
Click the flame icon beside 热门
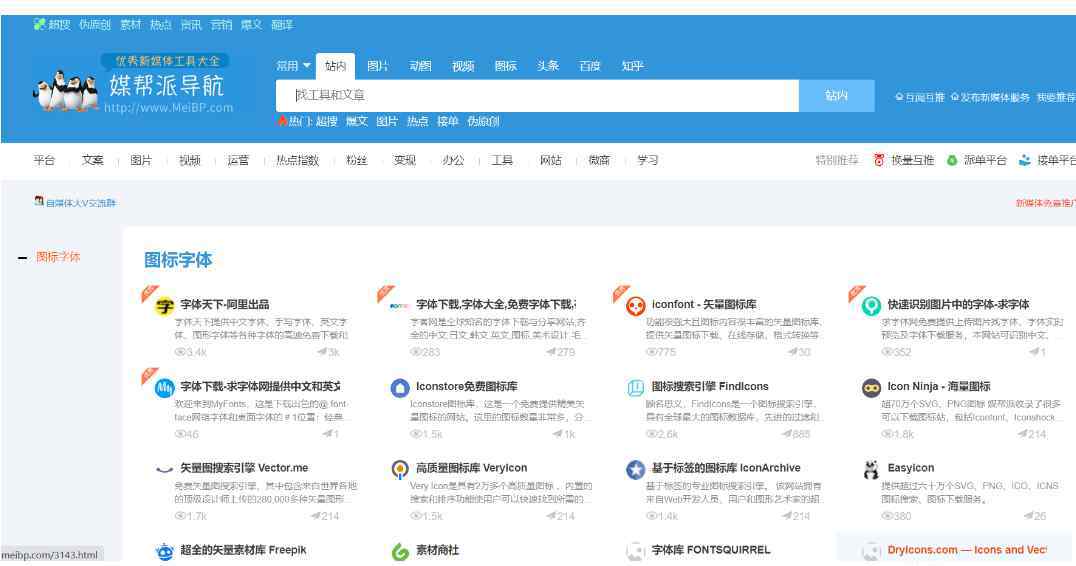coord(282,121)
